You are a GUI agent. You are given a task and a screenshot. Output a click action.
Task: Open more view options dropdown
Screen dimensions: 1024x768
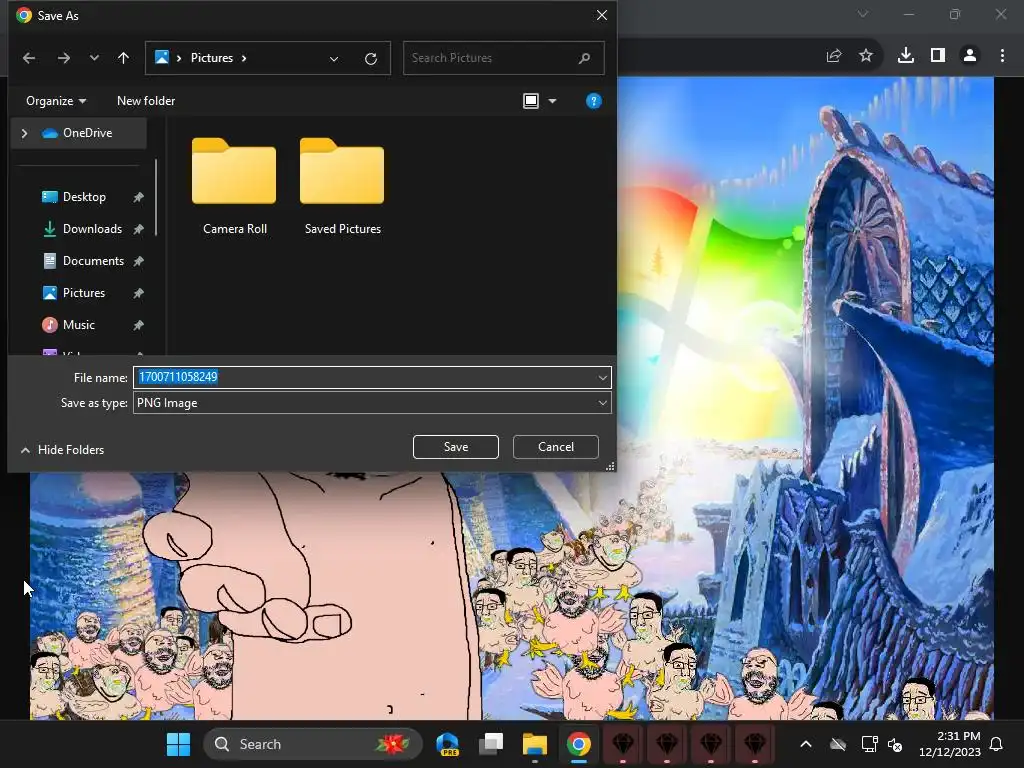(x=552, y=101)
